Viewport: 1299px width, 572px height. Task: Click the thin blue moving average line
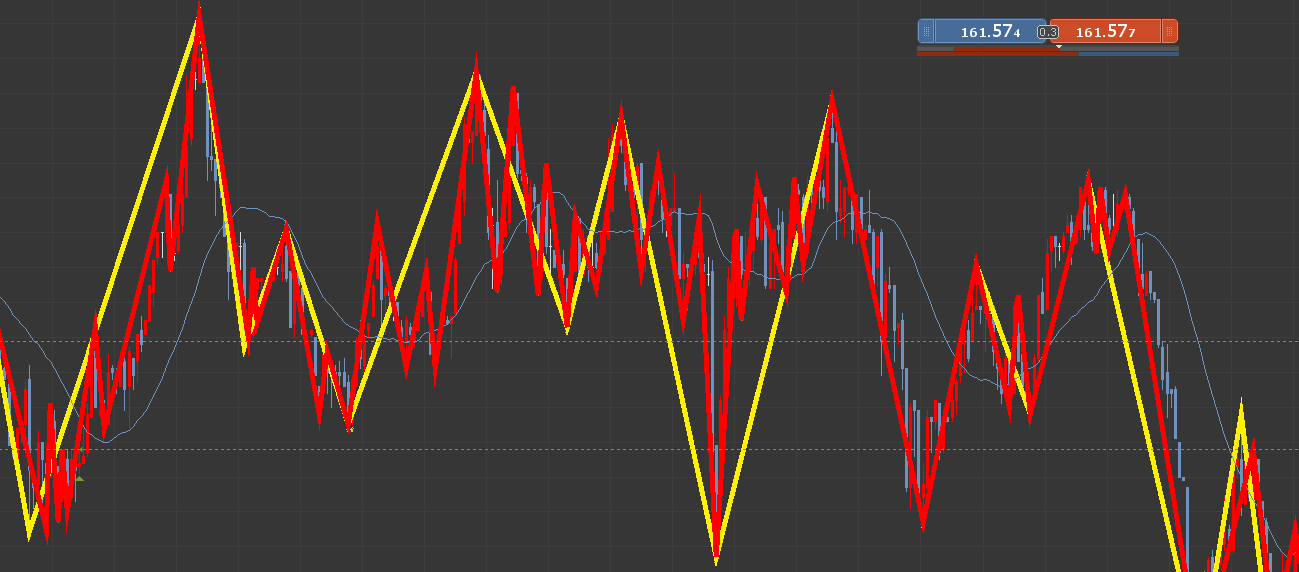(255, 210)
